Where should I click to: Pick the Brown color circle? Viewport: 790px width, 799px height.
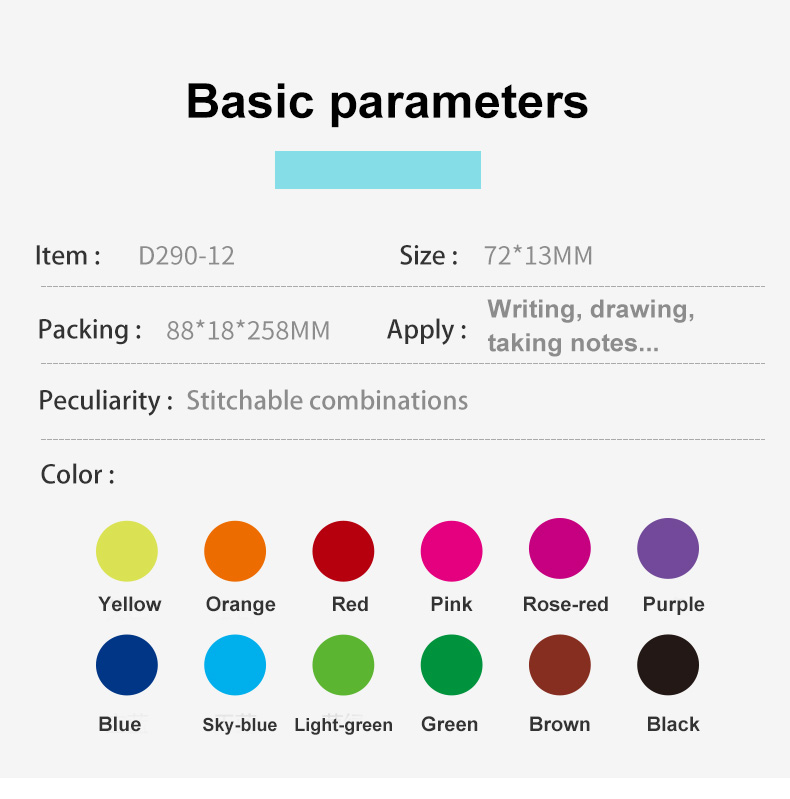tap(559, 665)
